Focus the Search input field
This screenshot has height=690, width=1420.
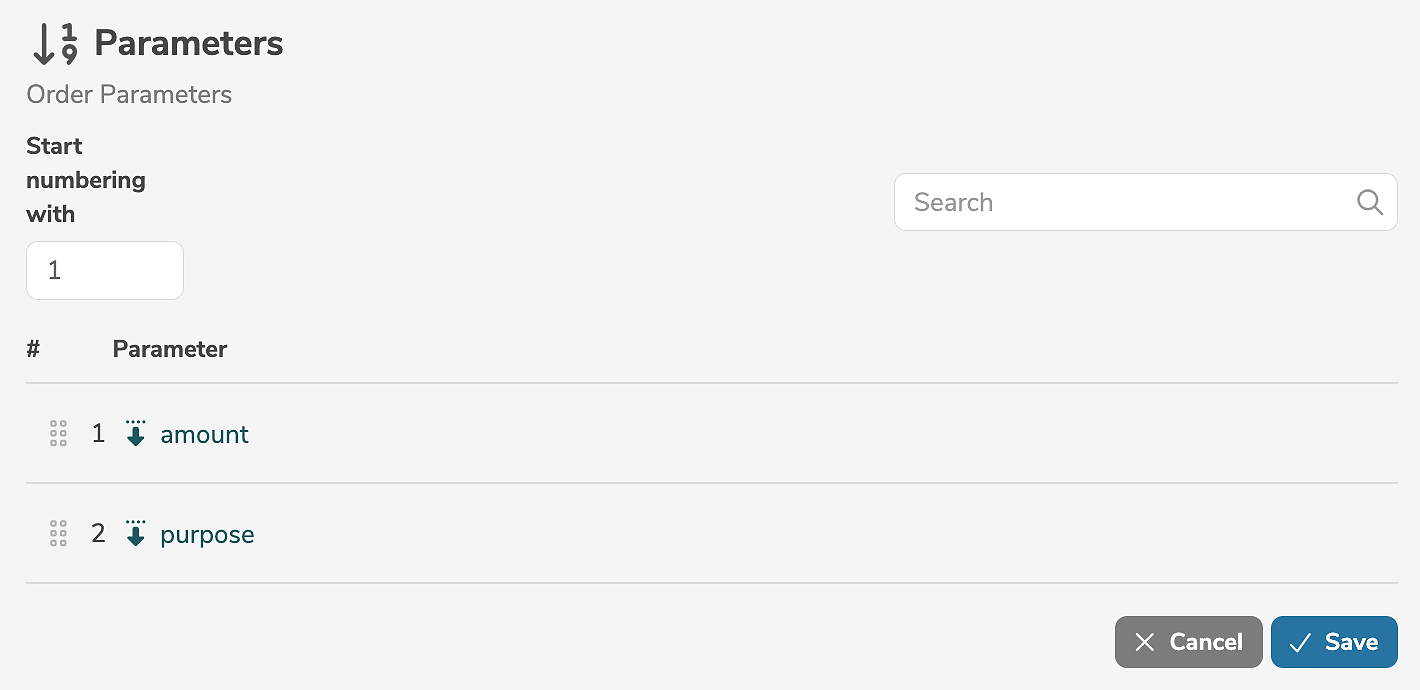tap(1125, 202)
